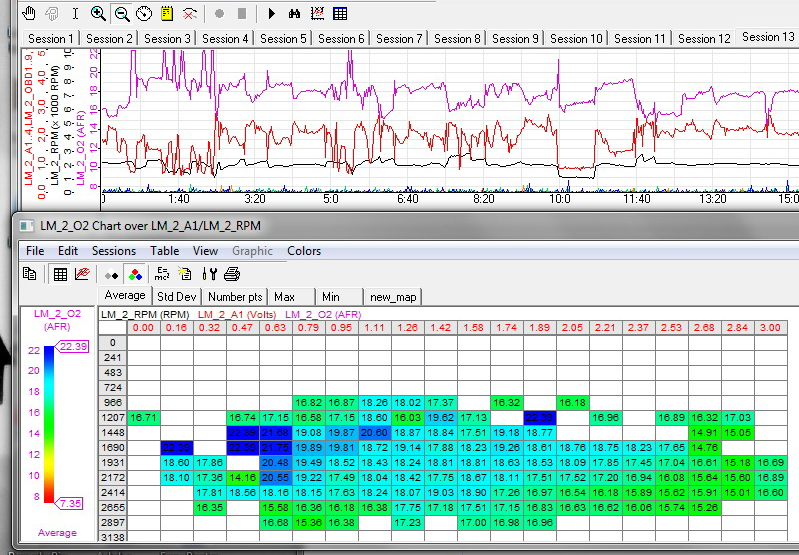This screenshot has height=555, width=799.
Task: Open the binoculars search tool
Action: pyautogui.click(x=294, y=14)
